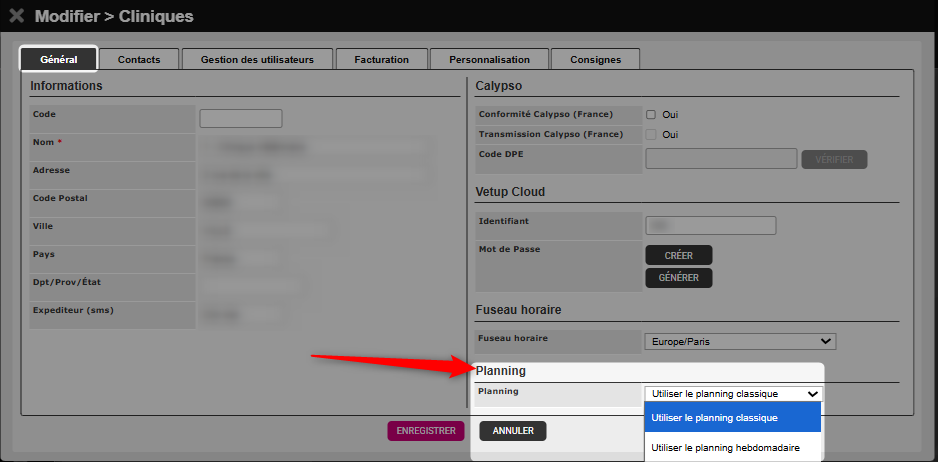Screen dimensions: 938x462
Task: Click the Générer password button
Action: click(679, 278)
